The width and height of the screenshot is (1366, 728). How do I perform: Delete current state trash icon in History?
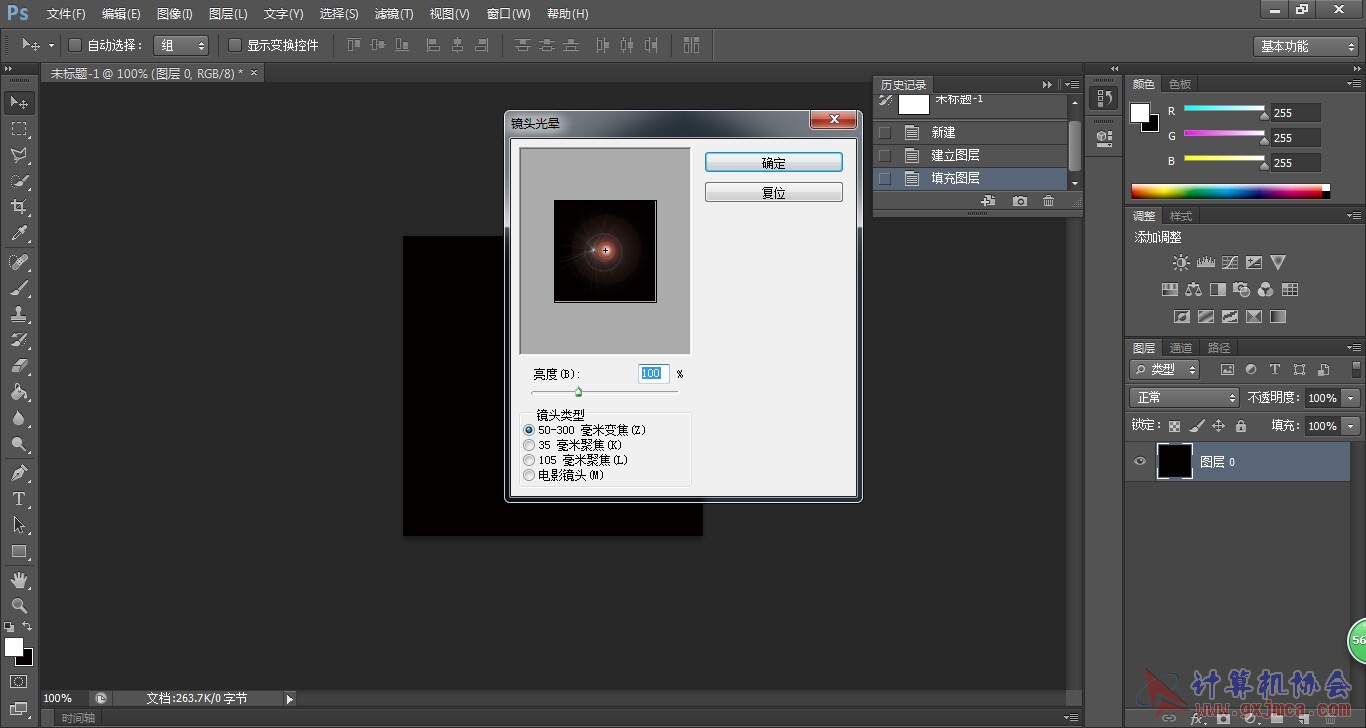1048,201
